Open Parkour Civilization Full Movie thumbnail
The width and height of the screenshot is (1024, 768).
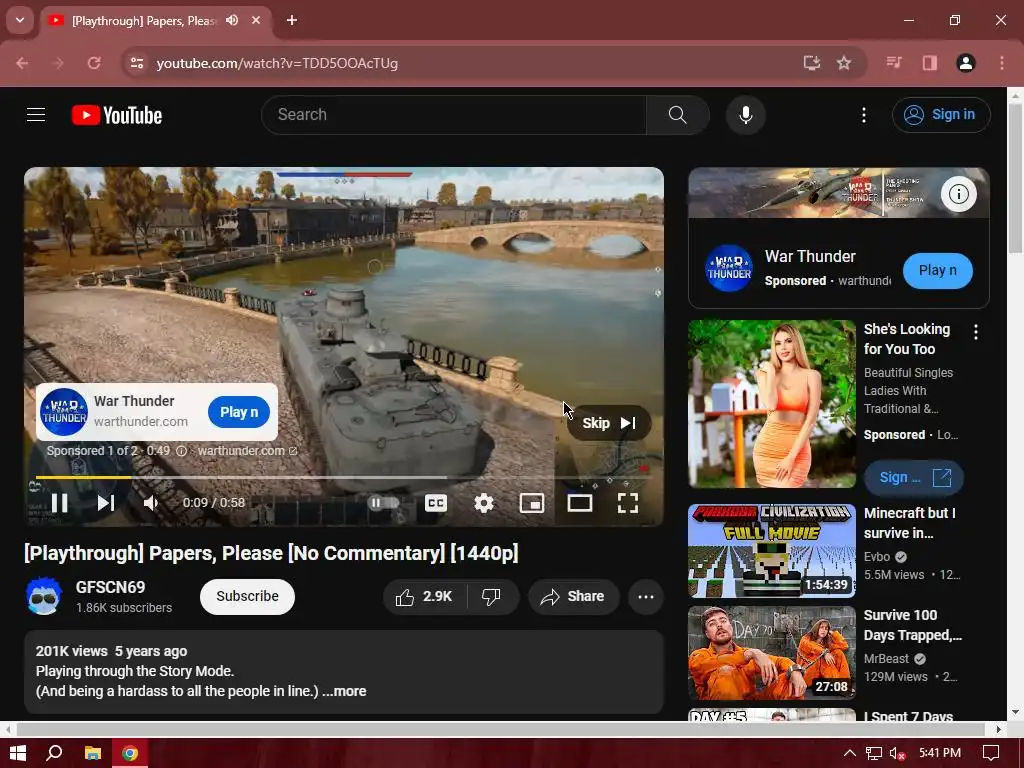[771, 551]
